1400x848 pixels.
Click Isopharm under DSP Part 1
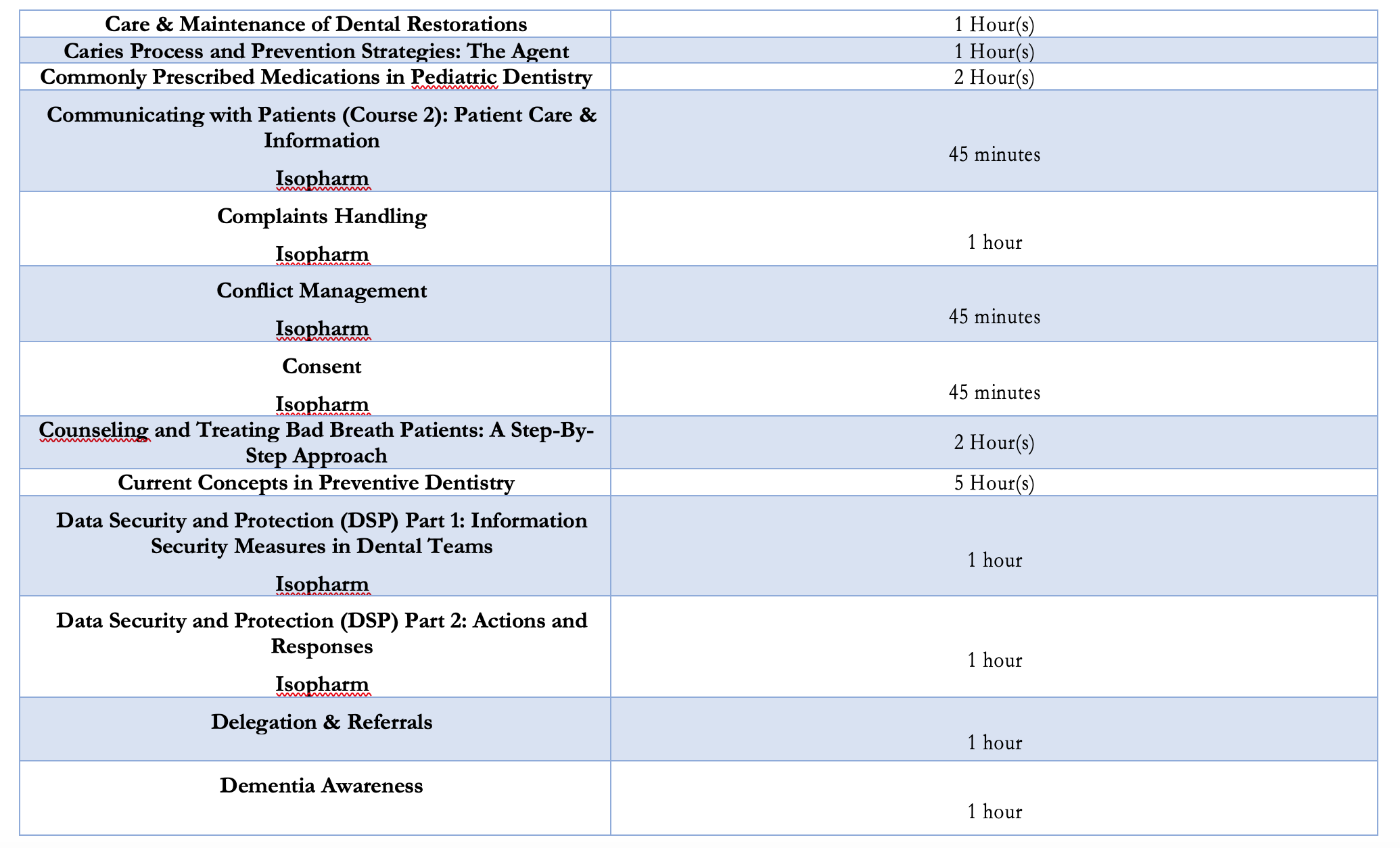coord(323,585)
